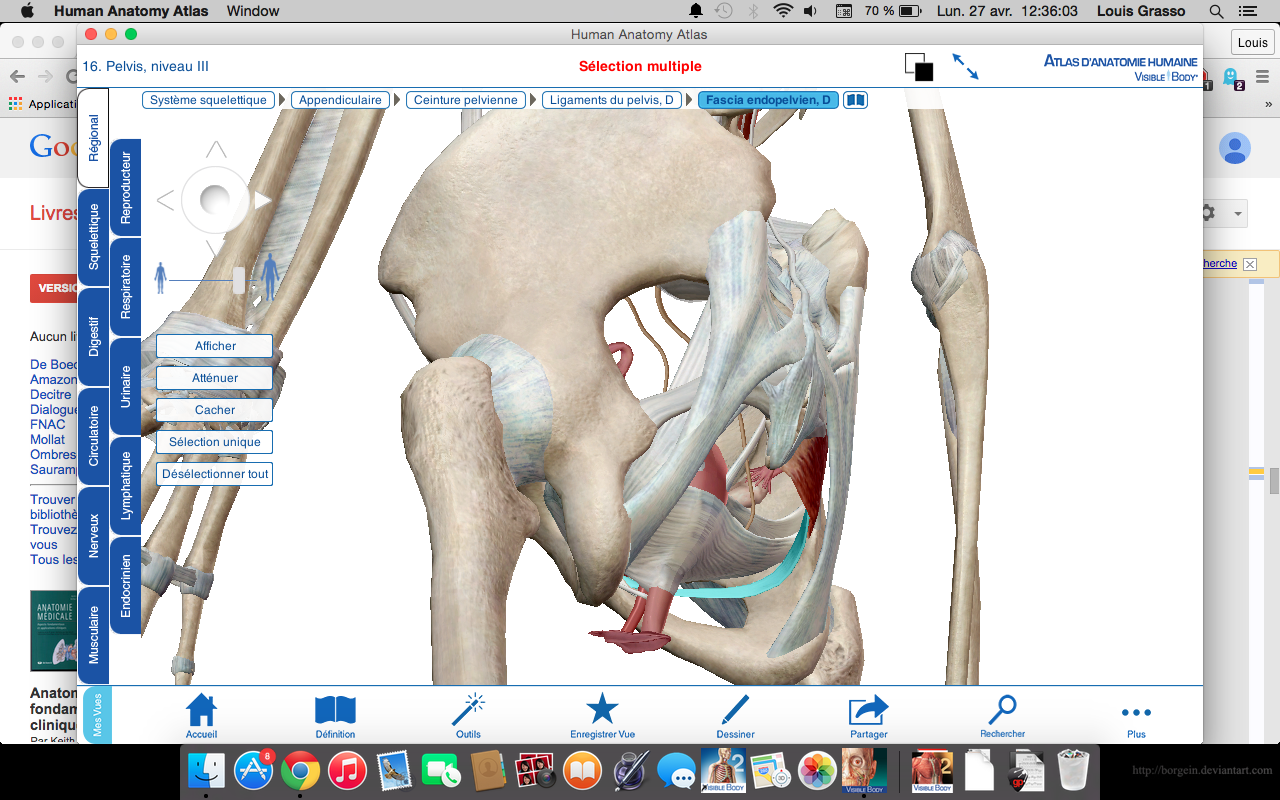1280x800 pixels.
Task: Select the Dessiner pencil tool
Action: click(735, 711)
